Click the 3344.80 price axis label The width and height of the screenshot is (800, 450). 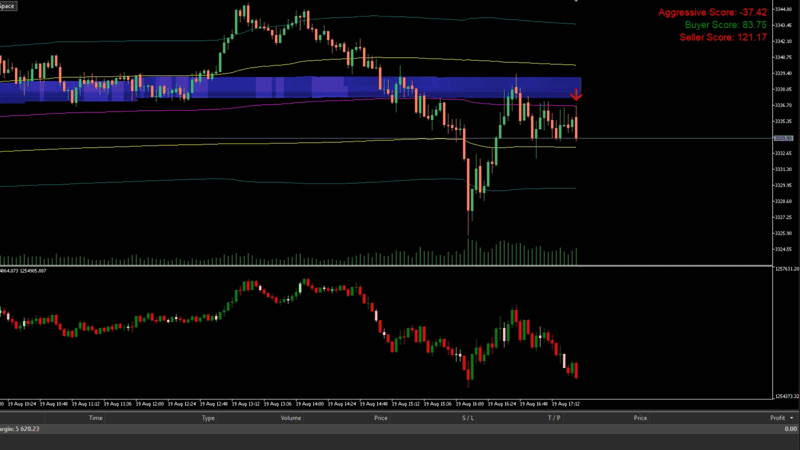(x=783, y=9)
